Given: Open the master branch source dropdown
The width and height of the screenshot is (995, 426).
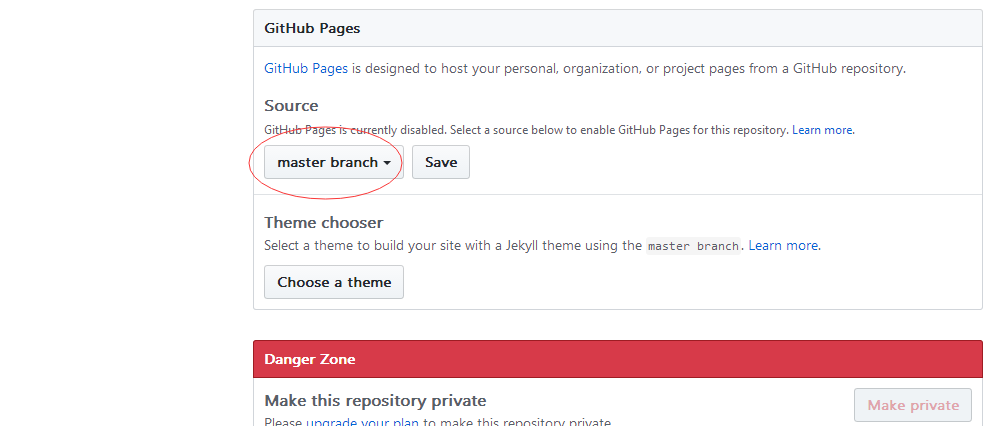Looking at the screenshot, I should click(334, 162).
